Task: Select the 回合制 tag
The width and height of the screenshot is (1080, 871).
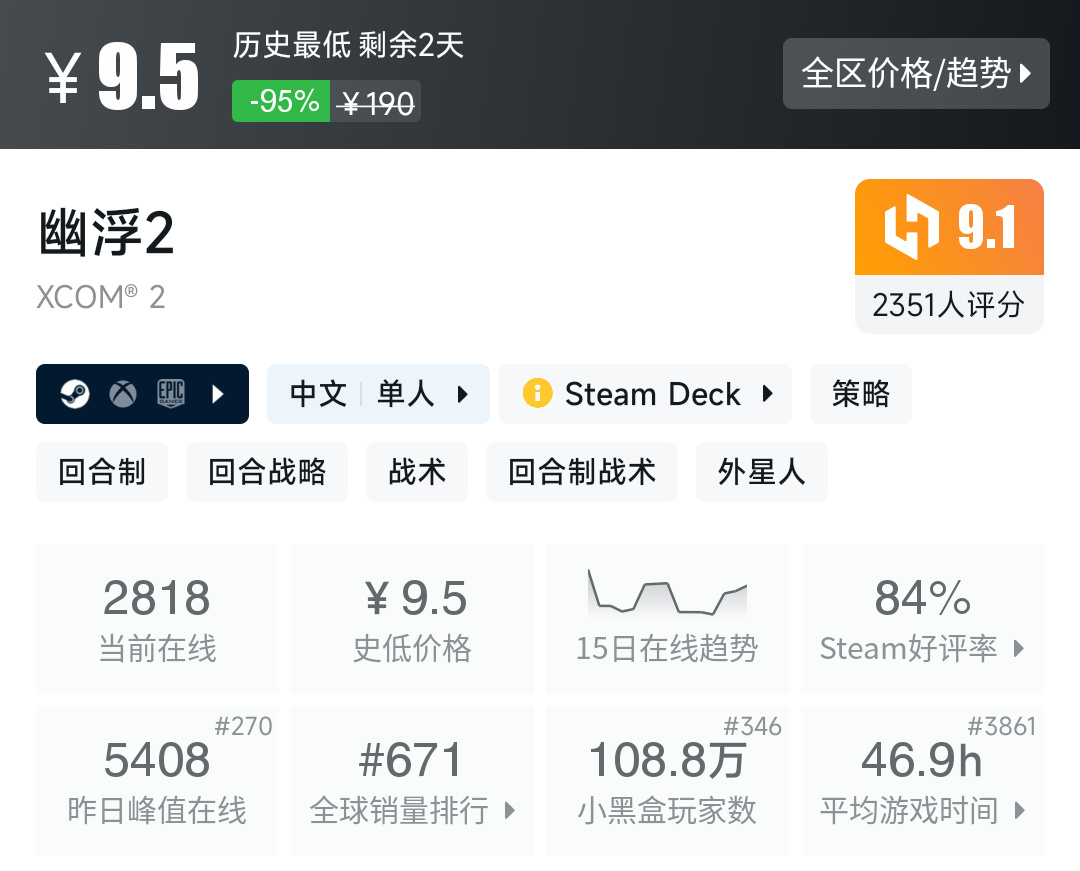Action: point(102,472)
